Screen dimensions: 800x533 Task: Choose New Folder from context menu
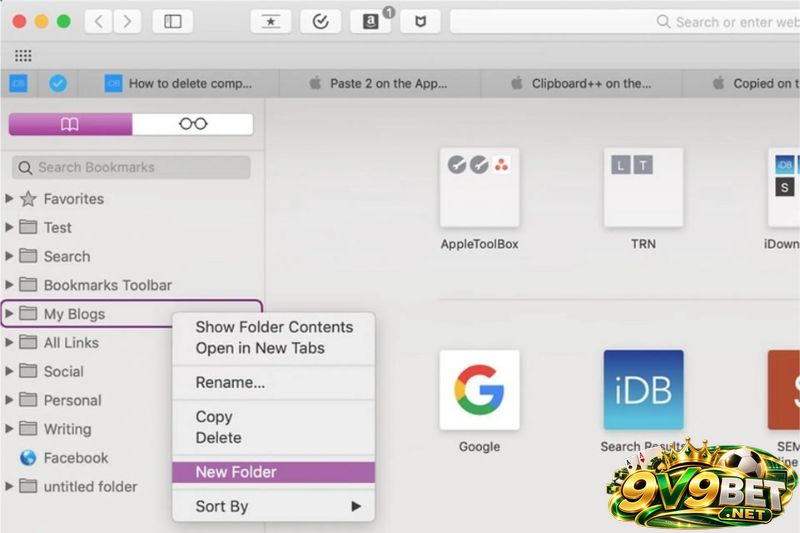[274, 472]
